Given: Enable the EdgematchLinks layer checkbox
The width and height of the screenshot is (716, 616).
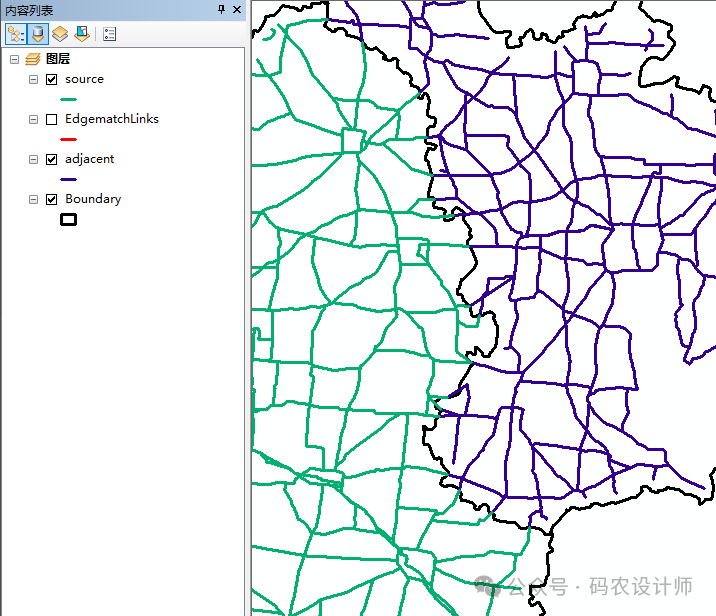Looking at the screenshot, I should [52, 120].
